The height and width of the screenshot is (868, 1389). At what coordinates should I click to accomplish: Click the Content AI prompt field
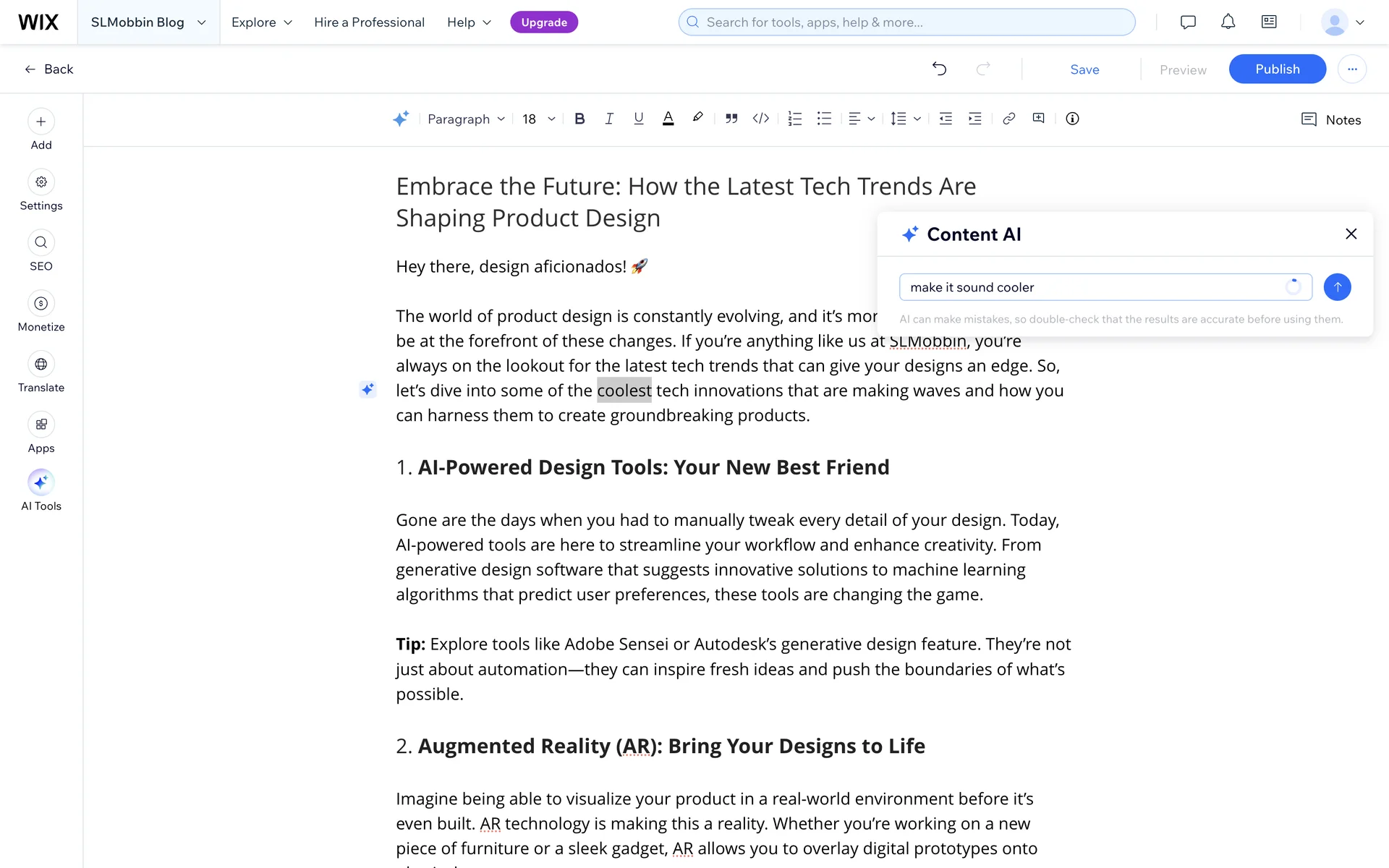tap(1092, 287)
